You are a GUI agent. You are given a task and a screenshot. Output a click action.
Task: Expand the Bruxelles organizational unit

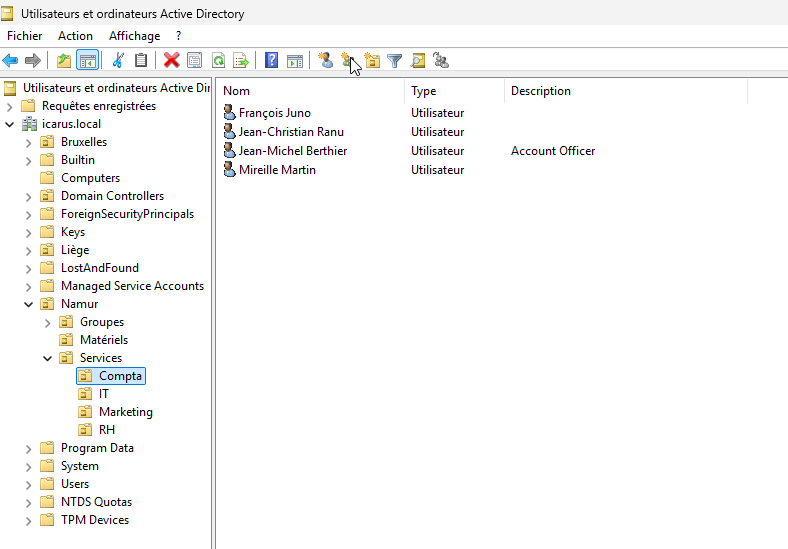pos(29,143)
